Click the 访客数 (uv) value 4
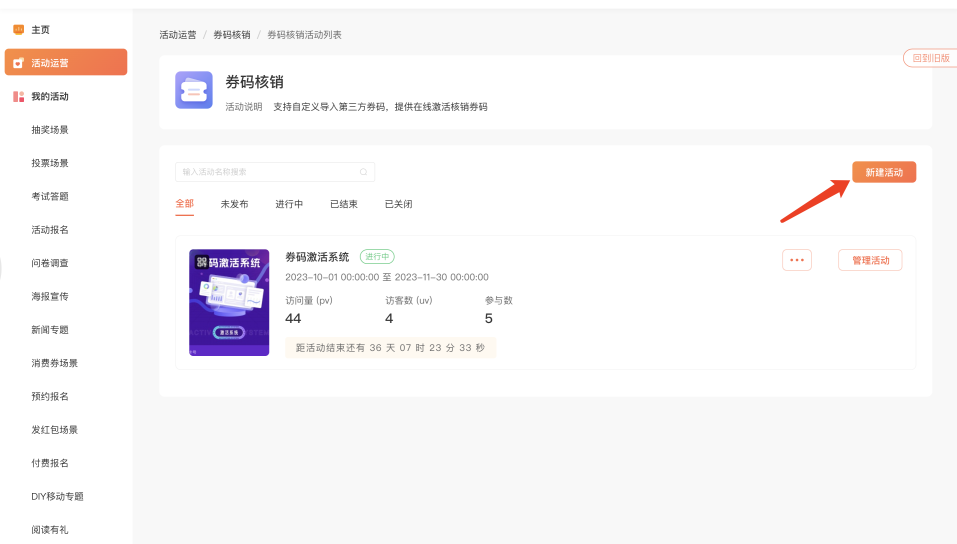The image size is (957, 544). [389, 318]
